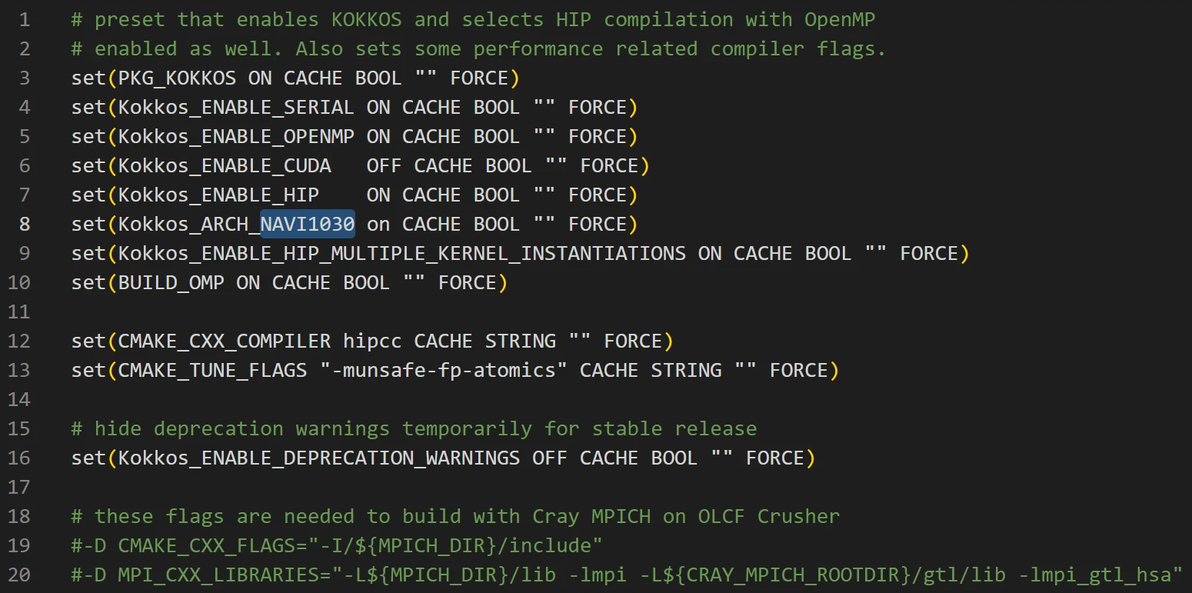The height and width of the screenshot is (593, 1192).
Task: Click line number 1 in the gutter
Action: coord(24,19)
